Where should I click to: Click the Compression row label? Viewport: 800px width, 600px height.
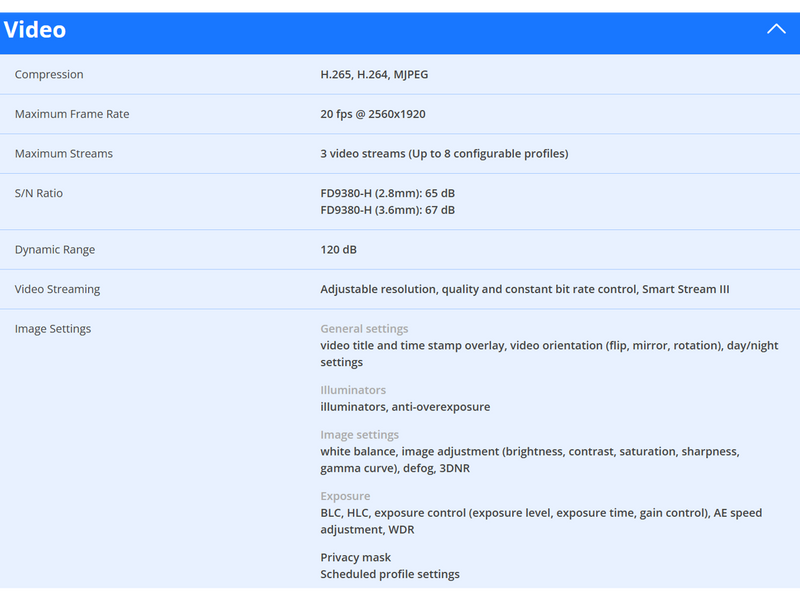tap(49, 75)
